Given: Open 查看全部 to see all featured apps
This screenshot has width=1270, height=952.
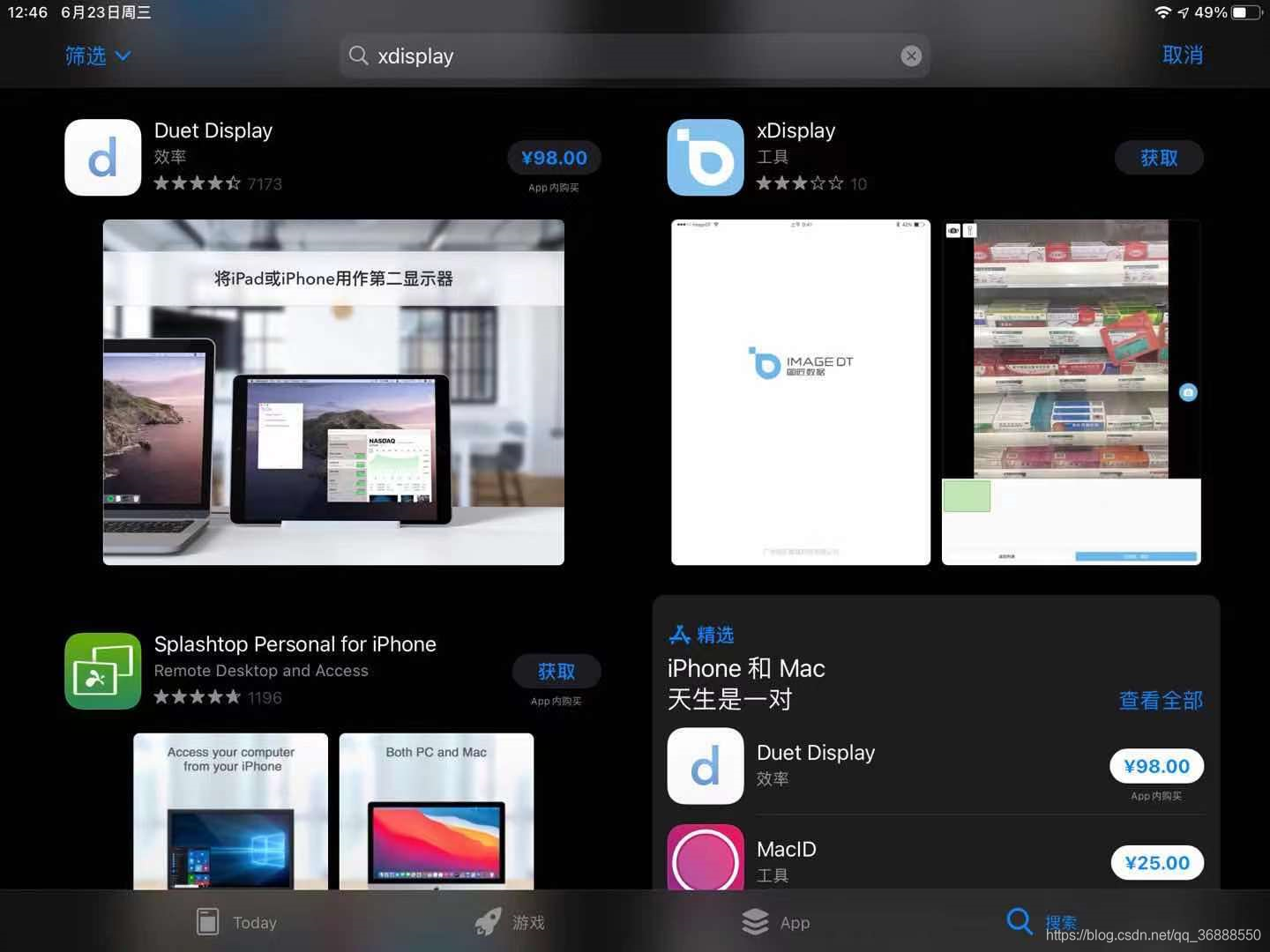Looking at the screenshot, I should [1161, 701].
